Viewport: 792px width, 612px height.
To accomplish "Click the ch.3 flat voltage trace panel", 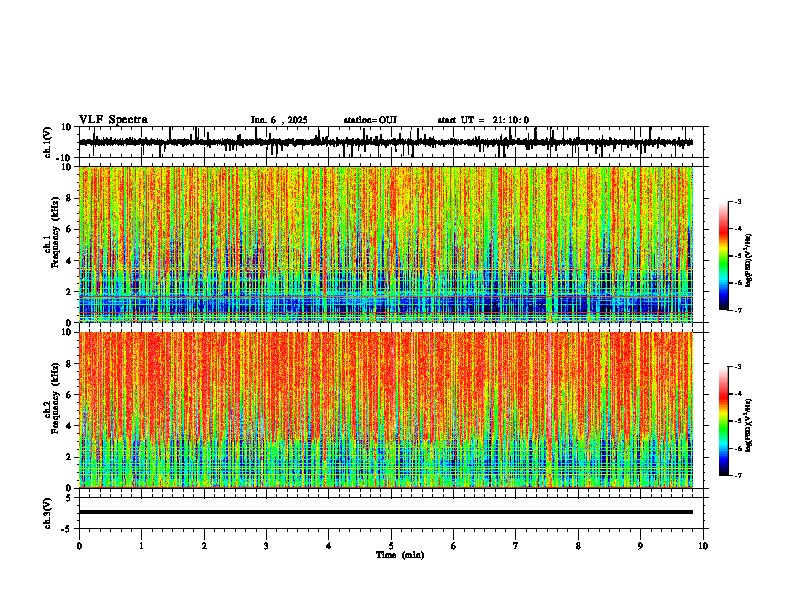I will [x=391, y=513].
